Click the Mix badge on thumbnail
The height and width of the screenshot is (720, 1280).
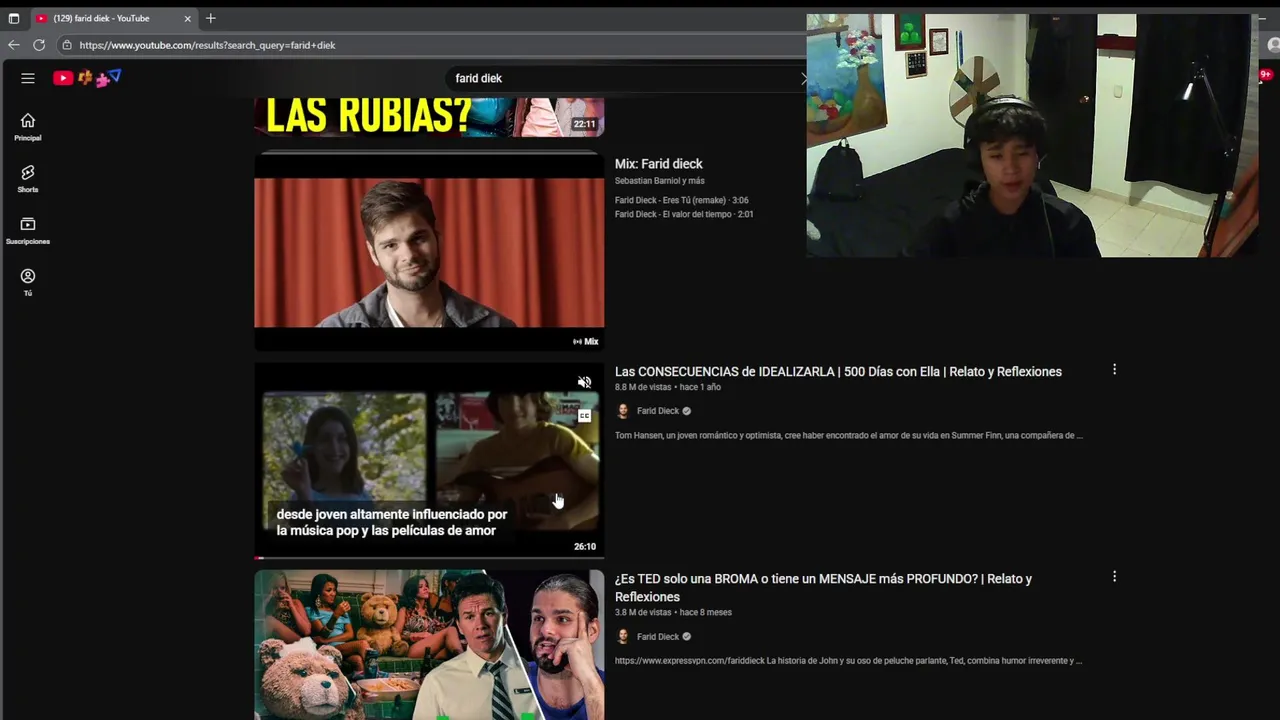[x=585, y=342]
